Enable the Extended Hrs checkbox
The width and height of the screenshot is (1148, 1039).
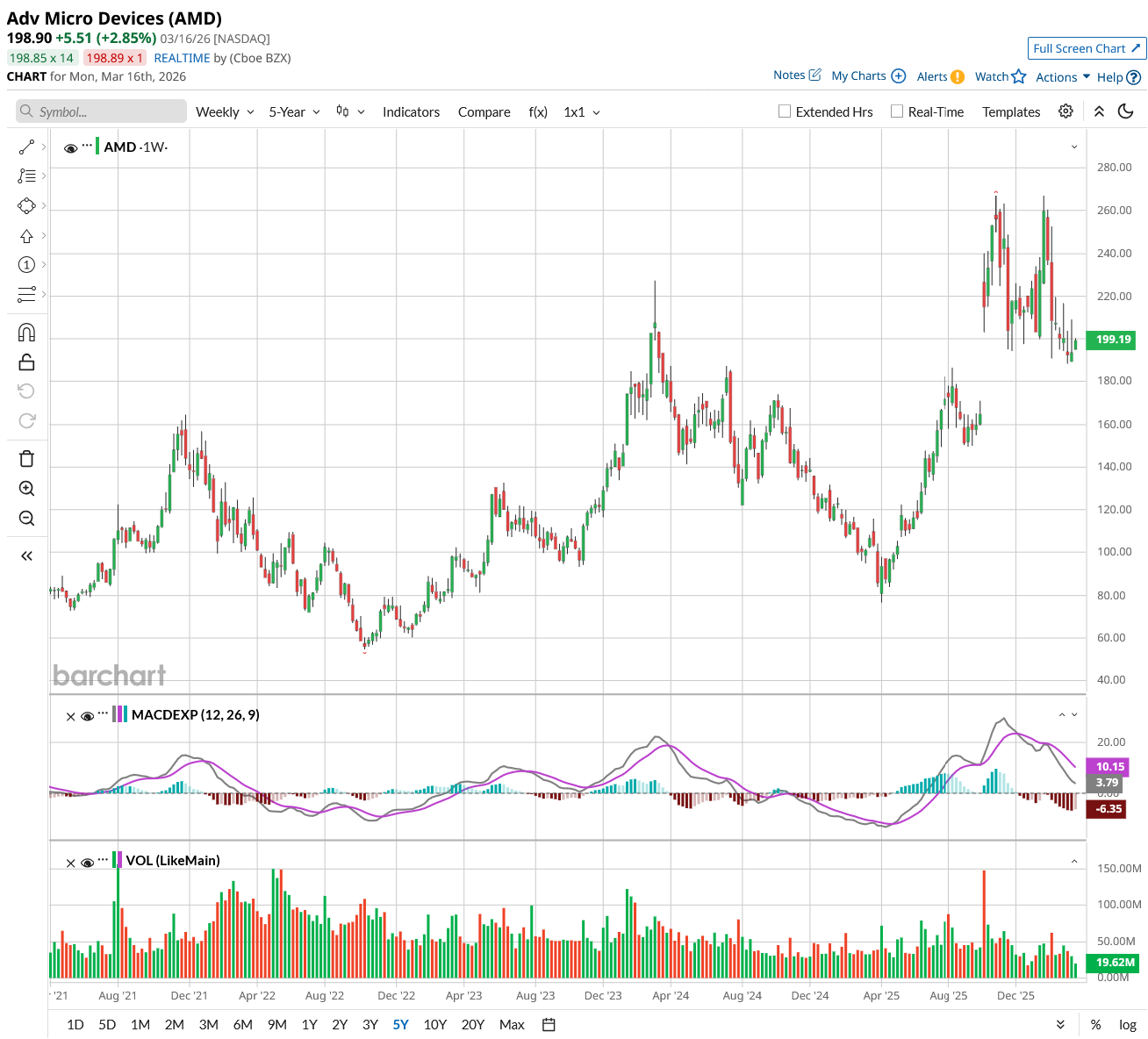click(785, 111)
